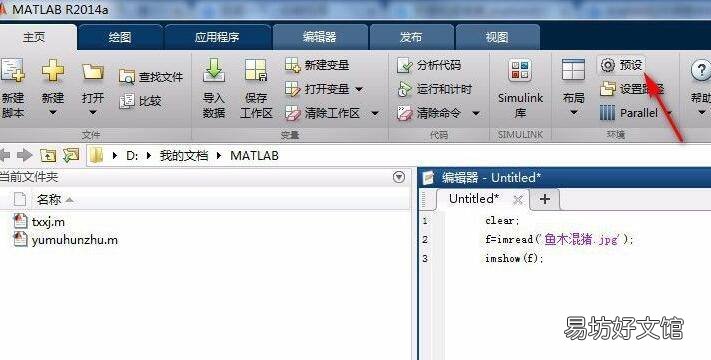
Task: Select the Untitled* editor tab
Action: (x=474, y=199)
